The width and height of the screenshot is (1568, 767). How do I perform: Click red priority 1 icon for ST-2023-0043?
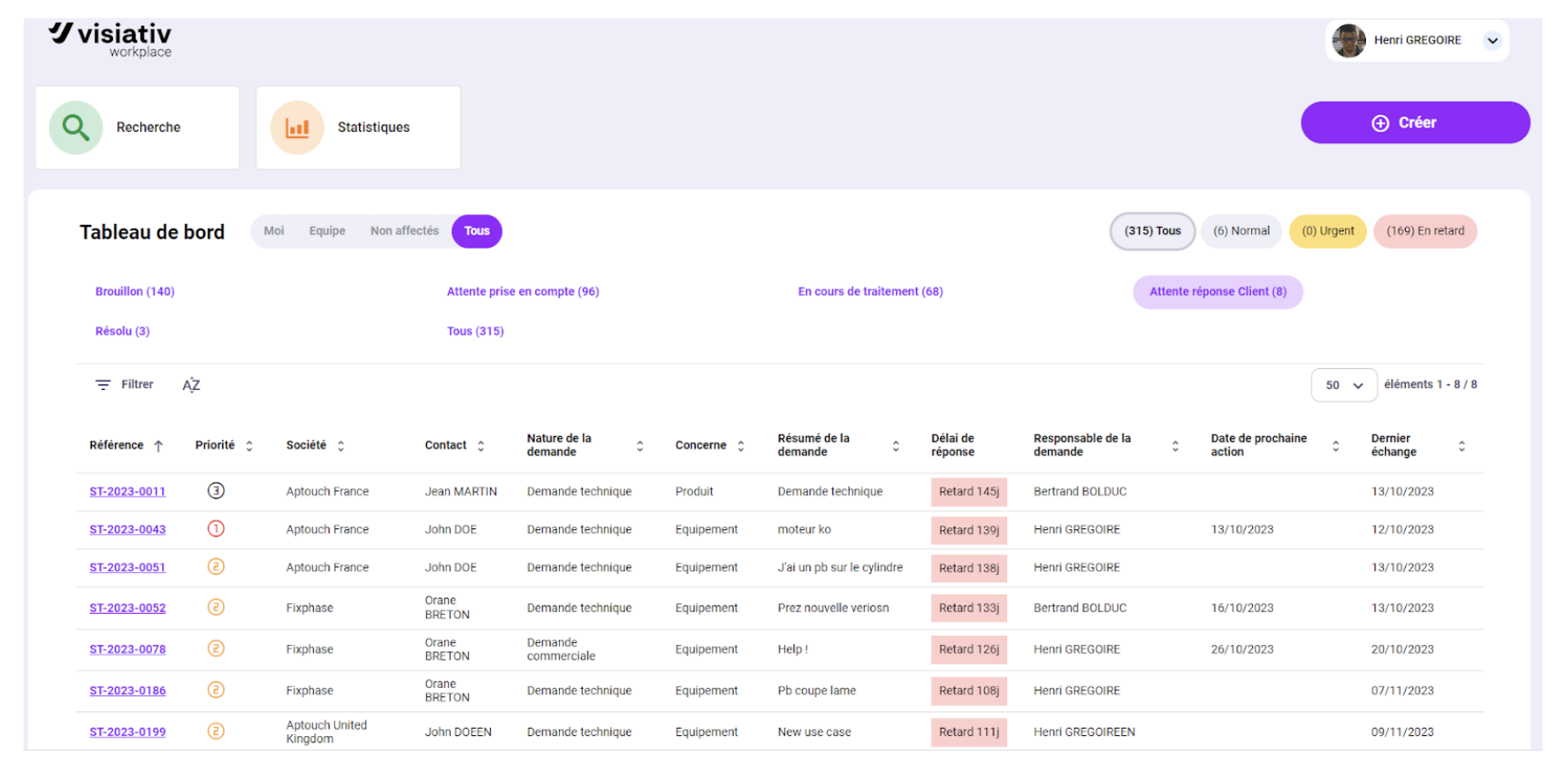216,529
